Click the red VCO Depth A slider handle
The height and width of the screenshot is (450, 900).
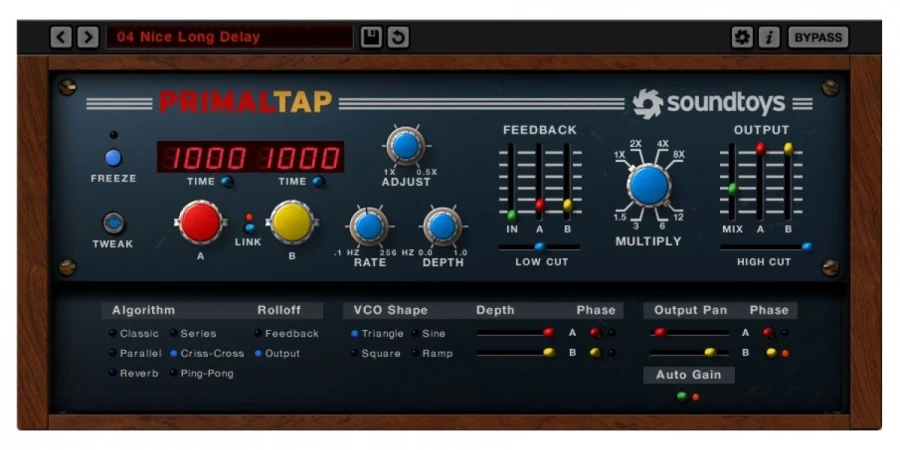tap(549, 332)
